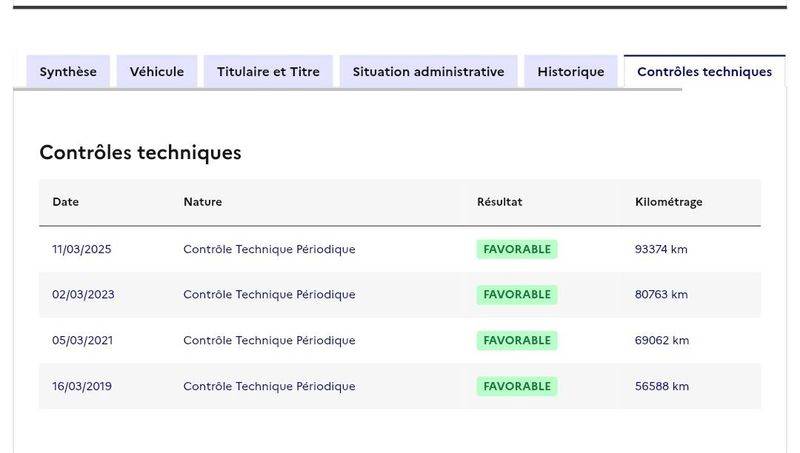Viewport: 800px width, 453px height.
Task: Open the Synthèse tab
Action: point(68,72)
